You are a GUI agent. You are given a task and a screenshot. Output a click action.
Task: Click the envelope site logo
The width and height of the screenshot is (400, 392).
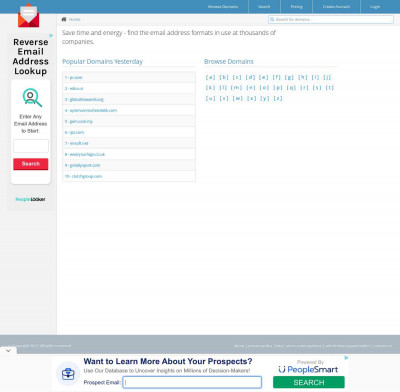tap(28, 16)
